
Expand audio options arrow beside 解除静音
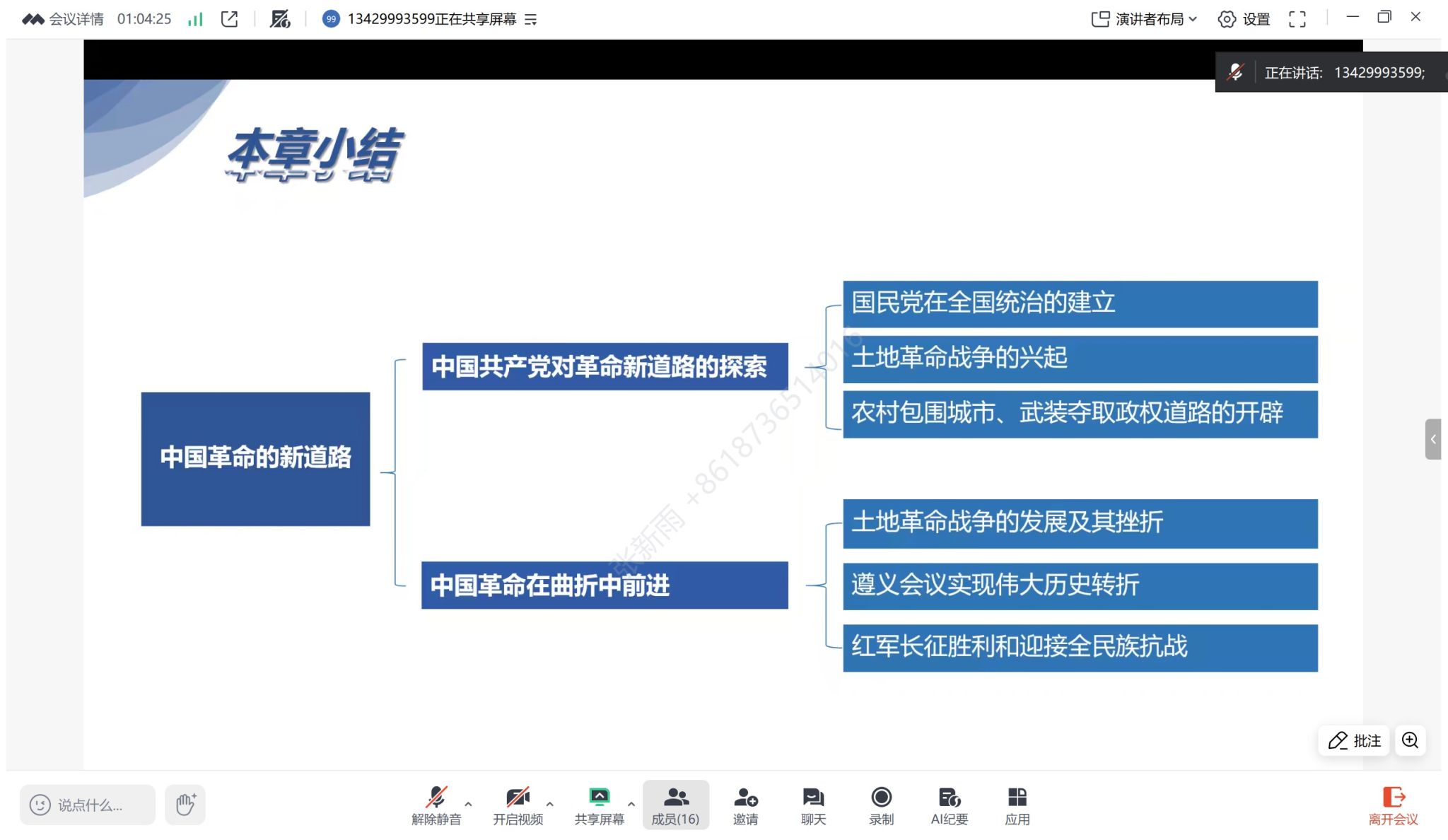[x=468, y=804]
